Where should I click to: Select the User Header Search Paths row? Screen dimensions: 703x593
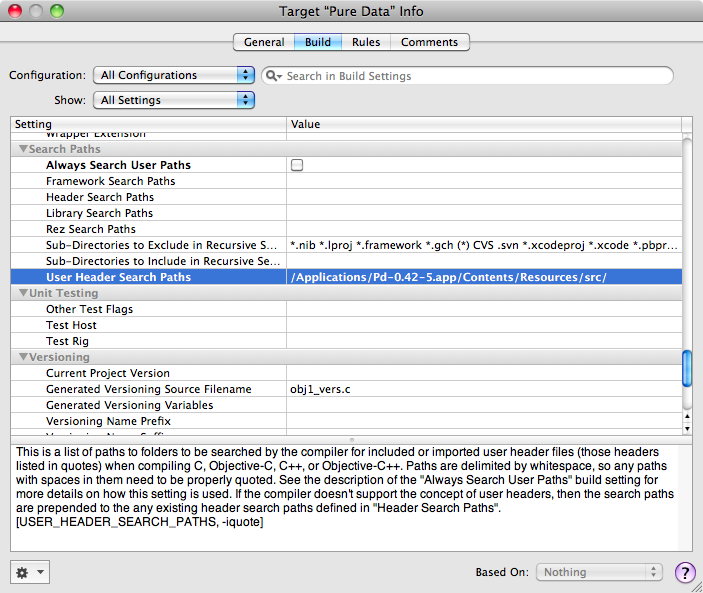click(346, 277)
